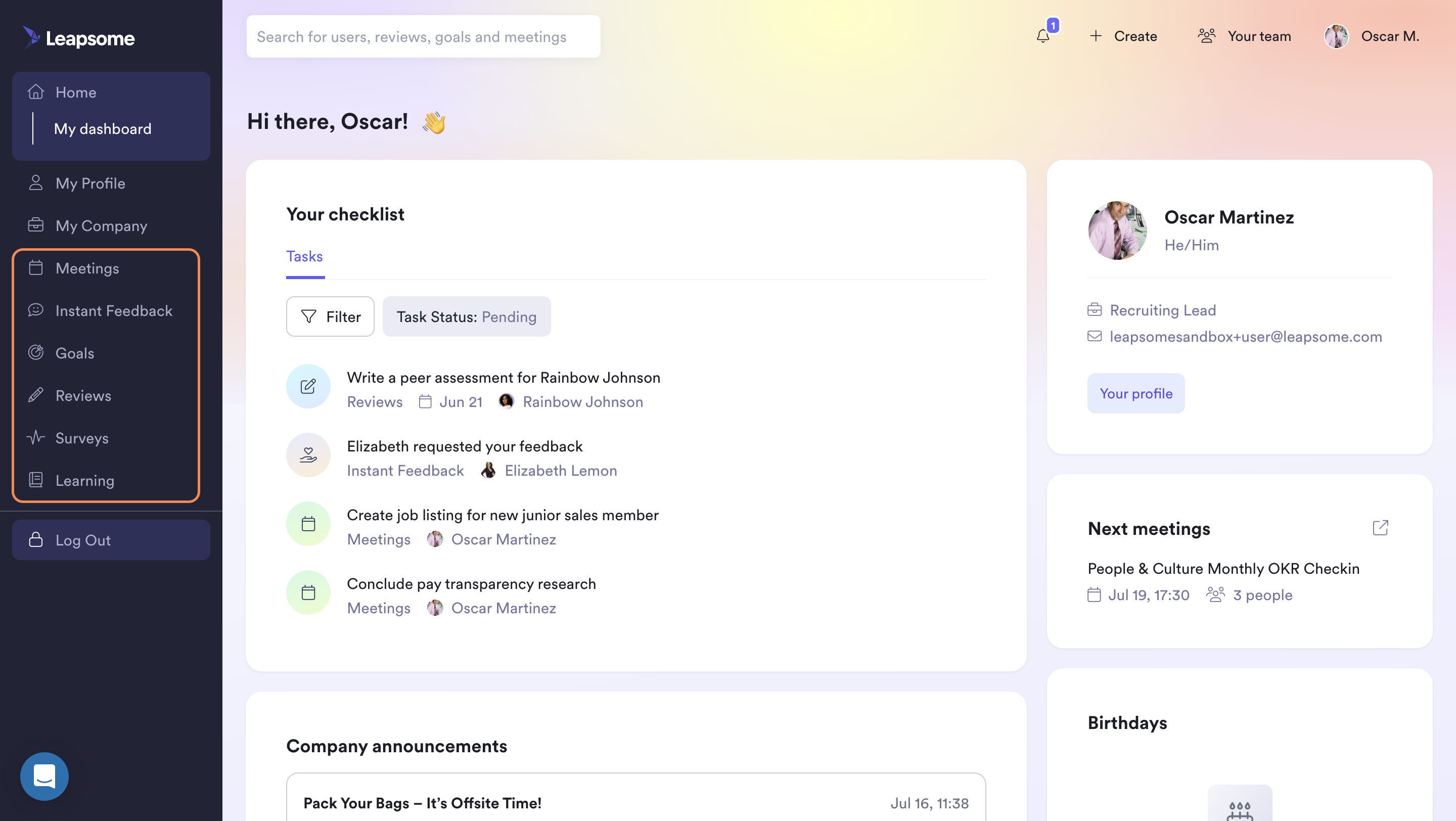Open Instant Feedback in the sidebar
1456x821 pixels.
113,311
